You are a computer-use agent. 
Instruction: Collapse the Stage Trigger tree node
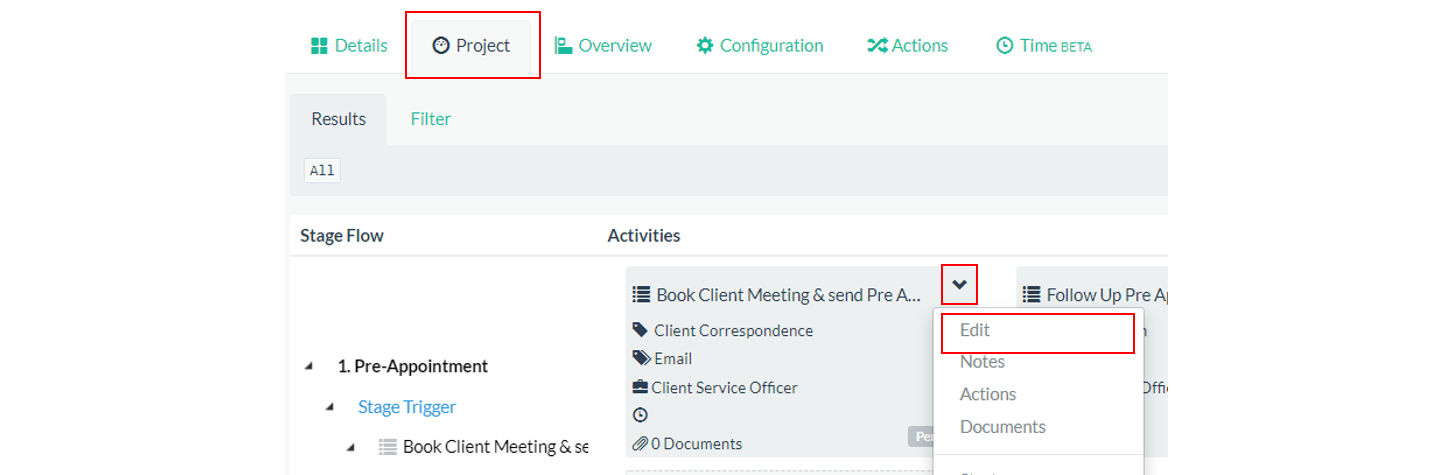pyautogui.click(x=329, y=407)
